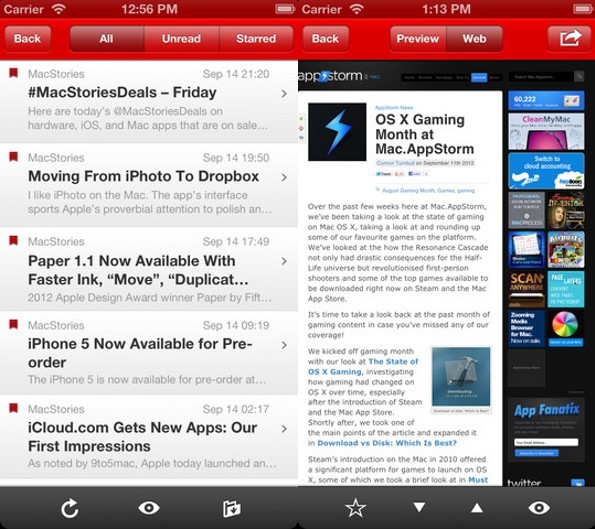This screenshot has width=595, height=529.
Task: Switch to Preview mode
Action: [x=418, y=38]
